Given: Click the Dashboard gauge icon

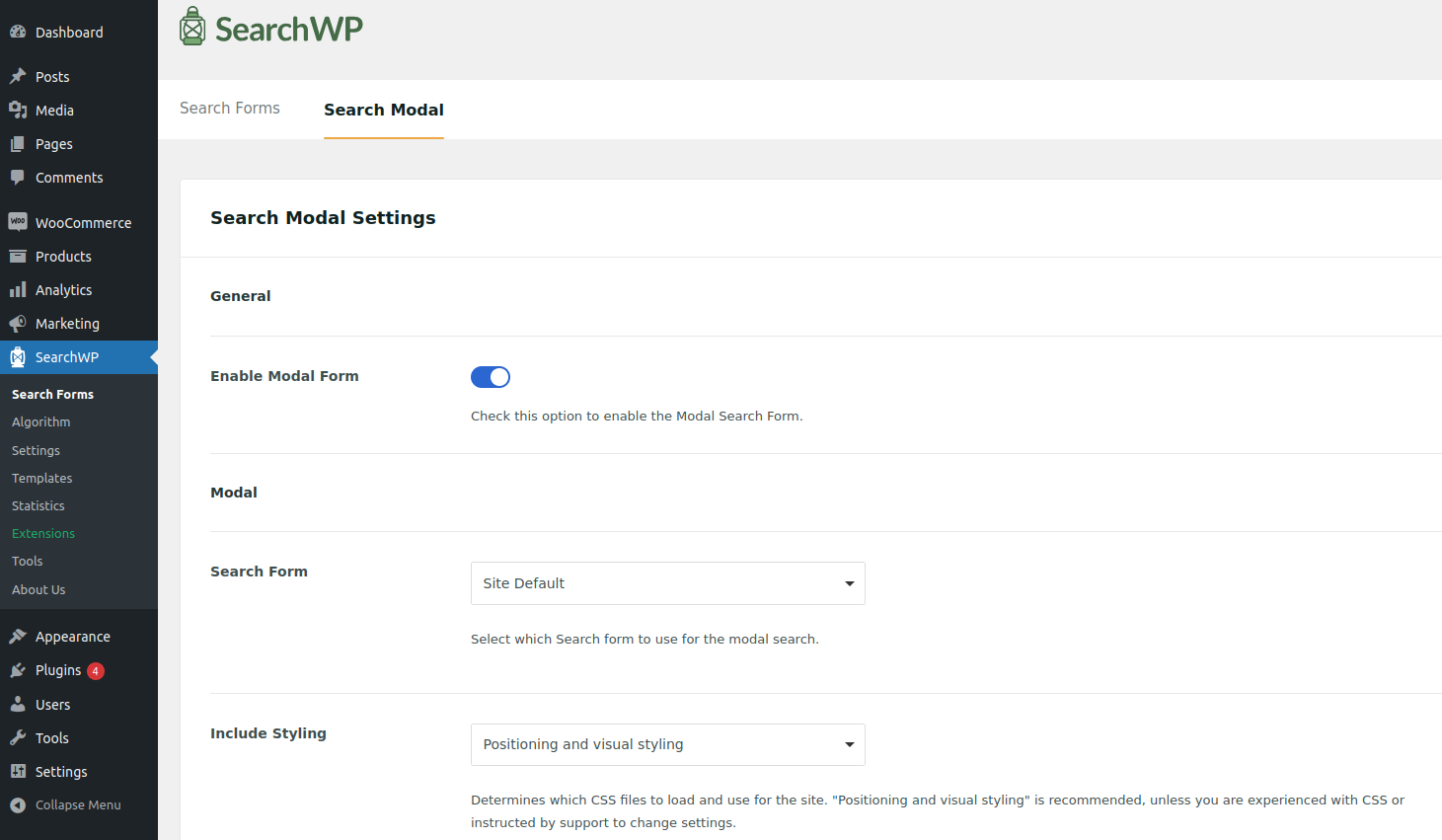Looking at the screenshot, I should pos(18,33).
